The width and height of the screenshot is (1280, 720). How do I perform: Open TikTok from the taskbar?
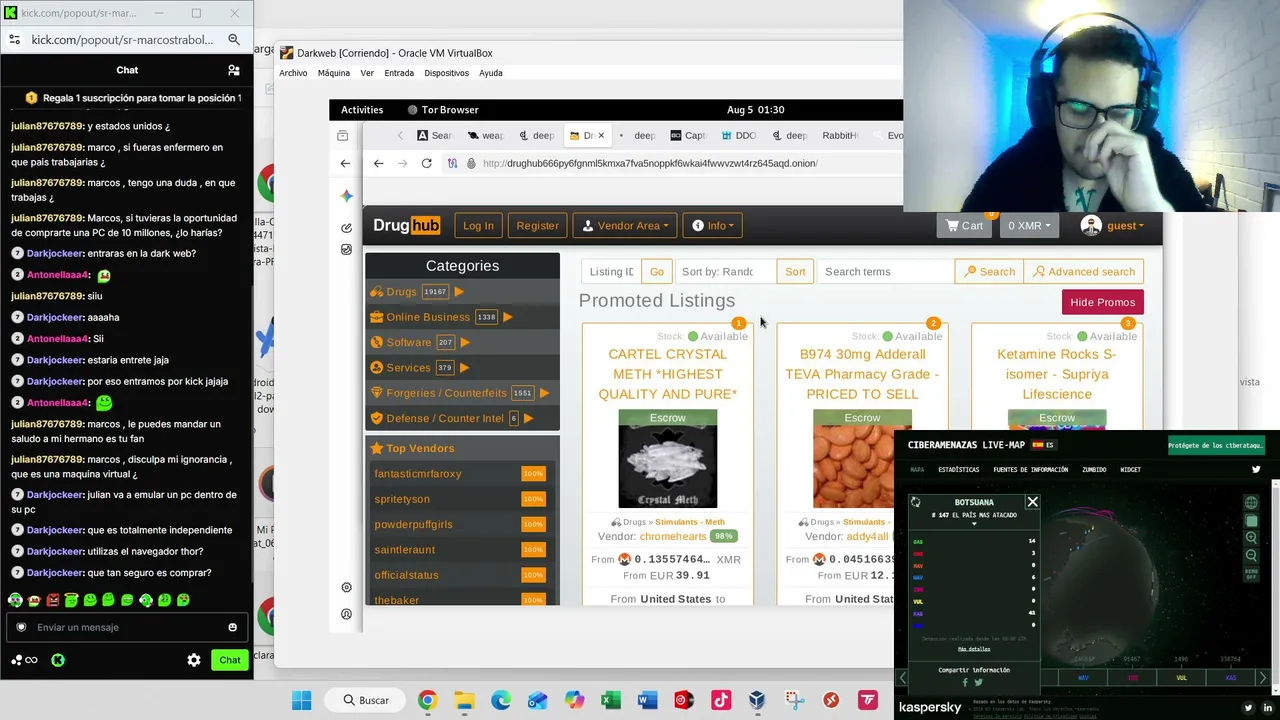pos(721,700)
